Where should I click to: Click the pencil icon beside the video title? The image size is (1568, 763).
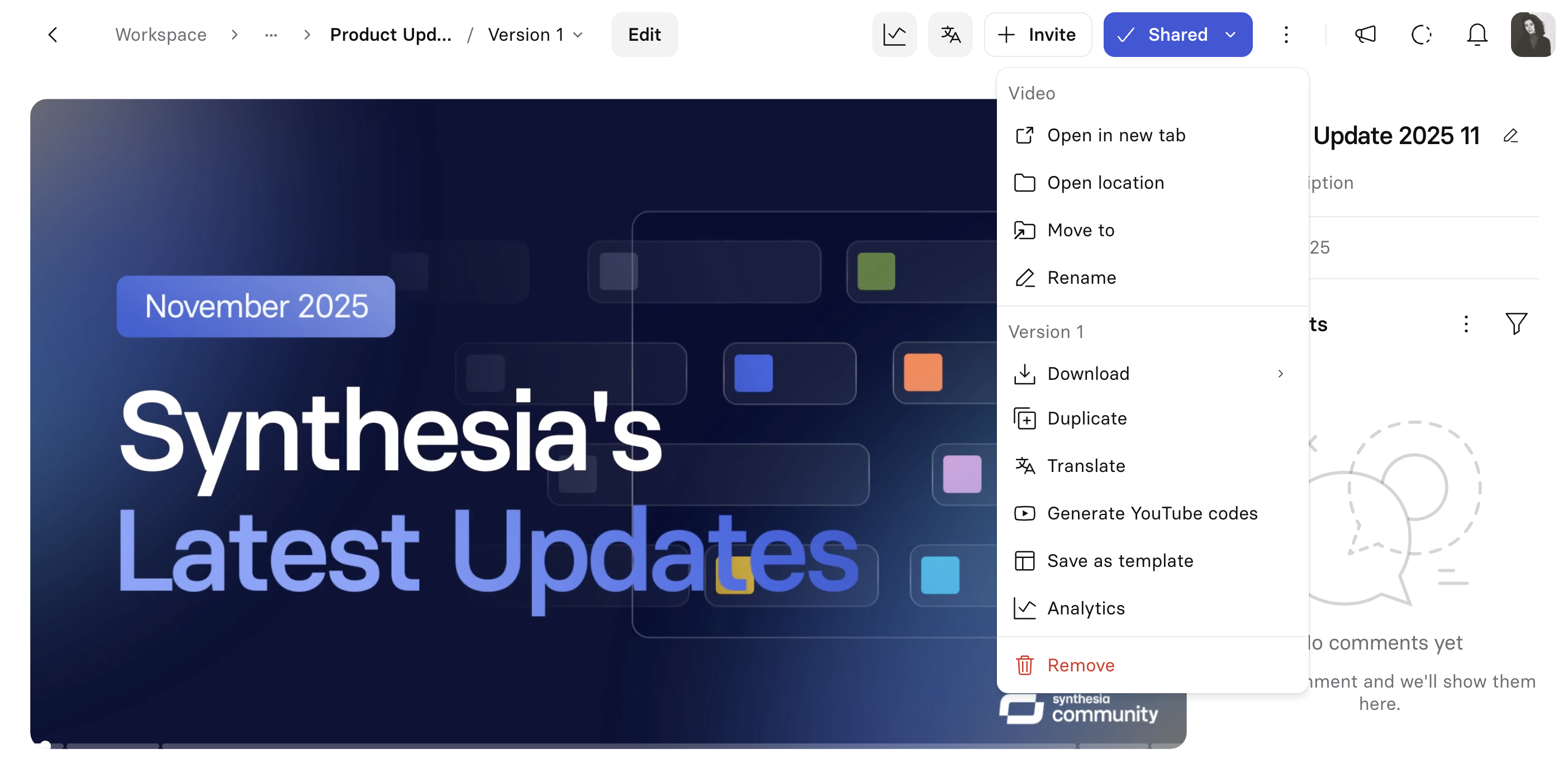point(1510,136)
